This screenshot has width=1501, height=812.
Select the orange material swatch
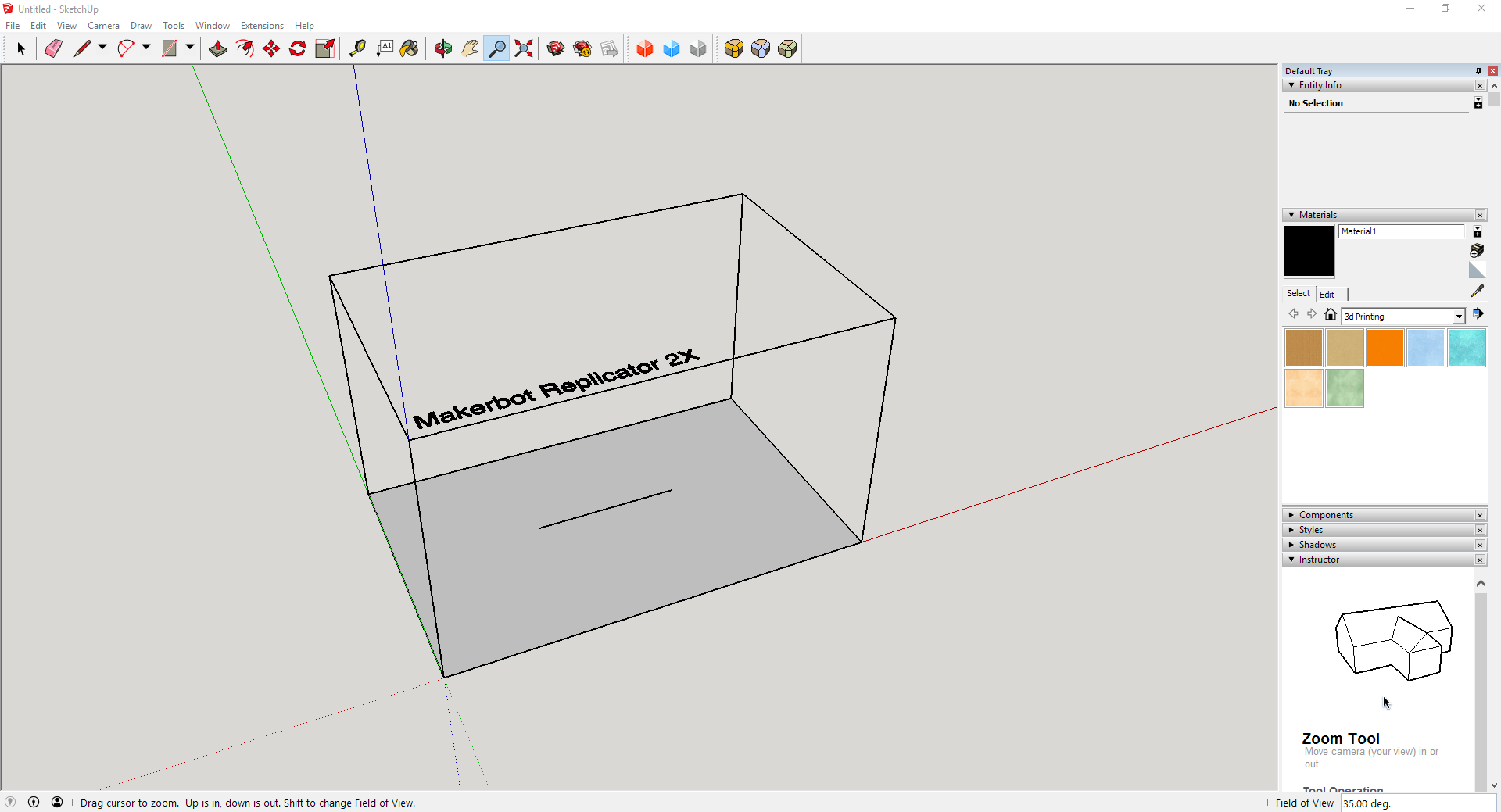[1385, 348]
